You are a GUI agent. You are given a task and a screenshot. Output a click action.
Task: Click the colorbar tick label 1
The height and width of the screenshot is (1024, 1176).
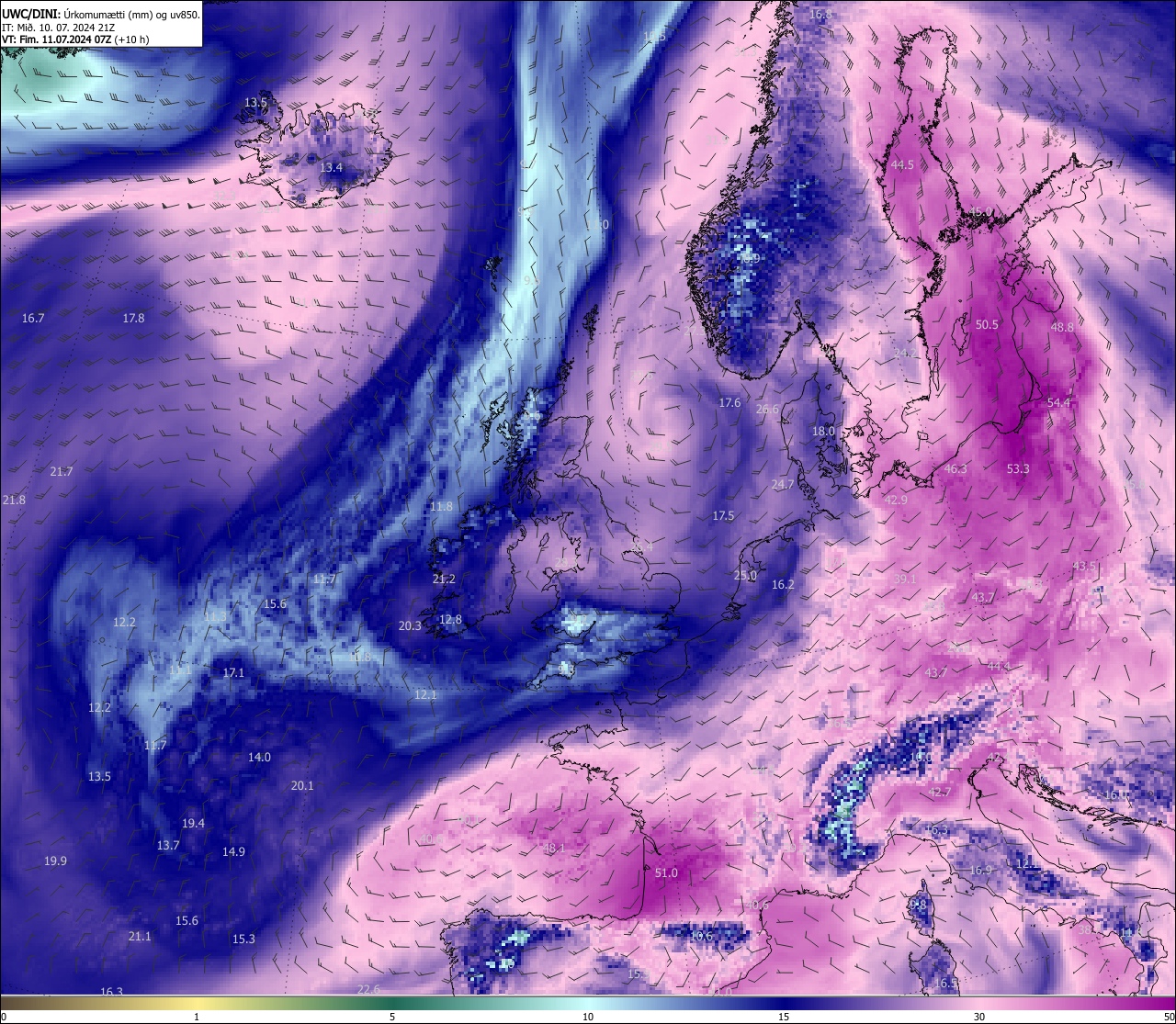point(197,1017)
